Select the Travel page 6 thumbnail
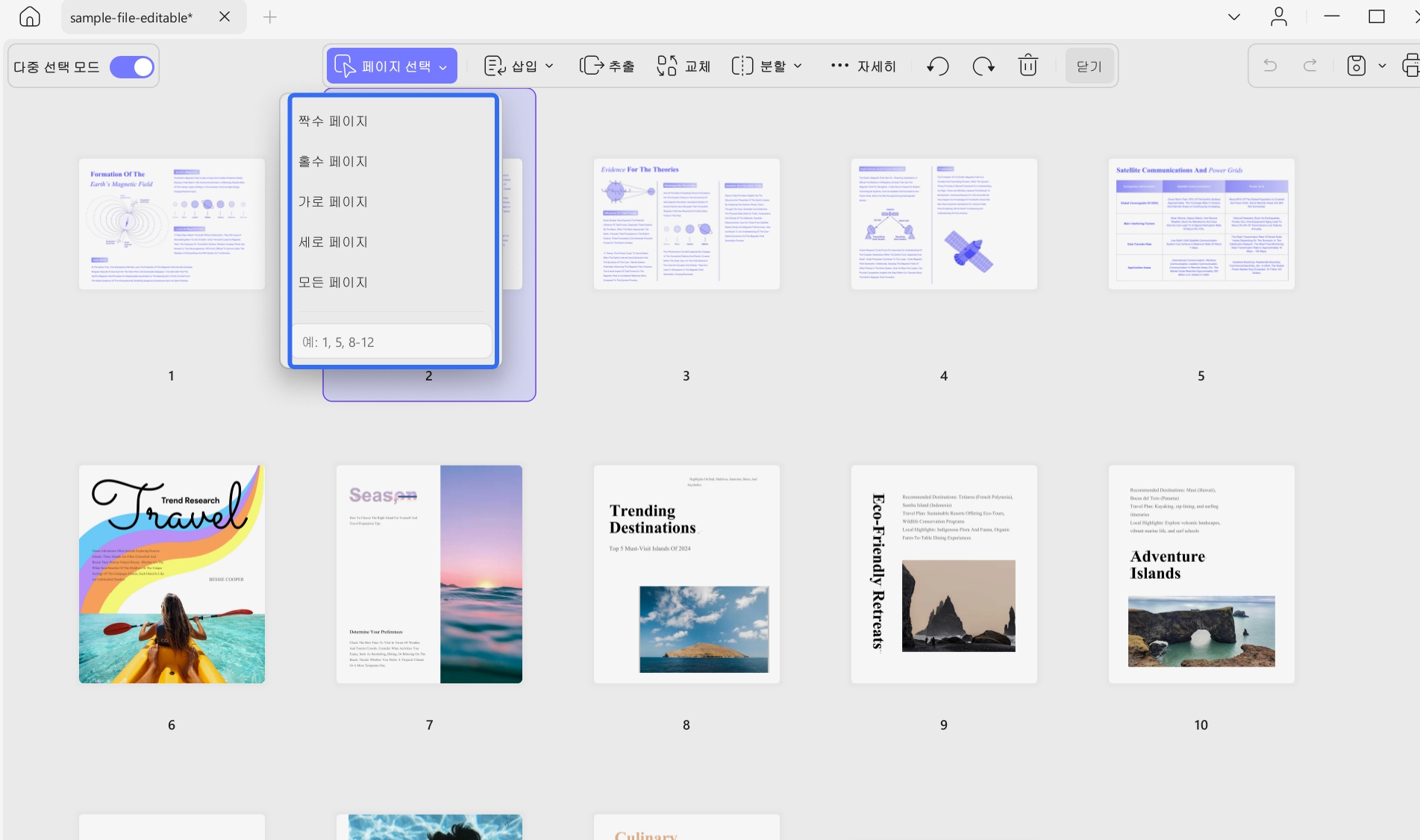This screenshot has height=840, width=1420. pos(172,574)
